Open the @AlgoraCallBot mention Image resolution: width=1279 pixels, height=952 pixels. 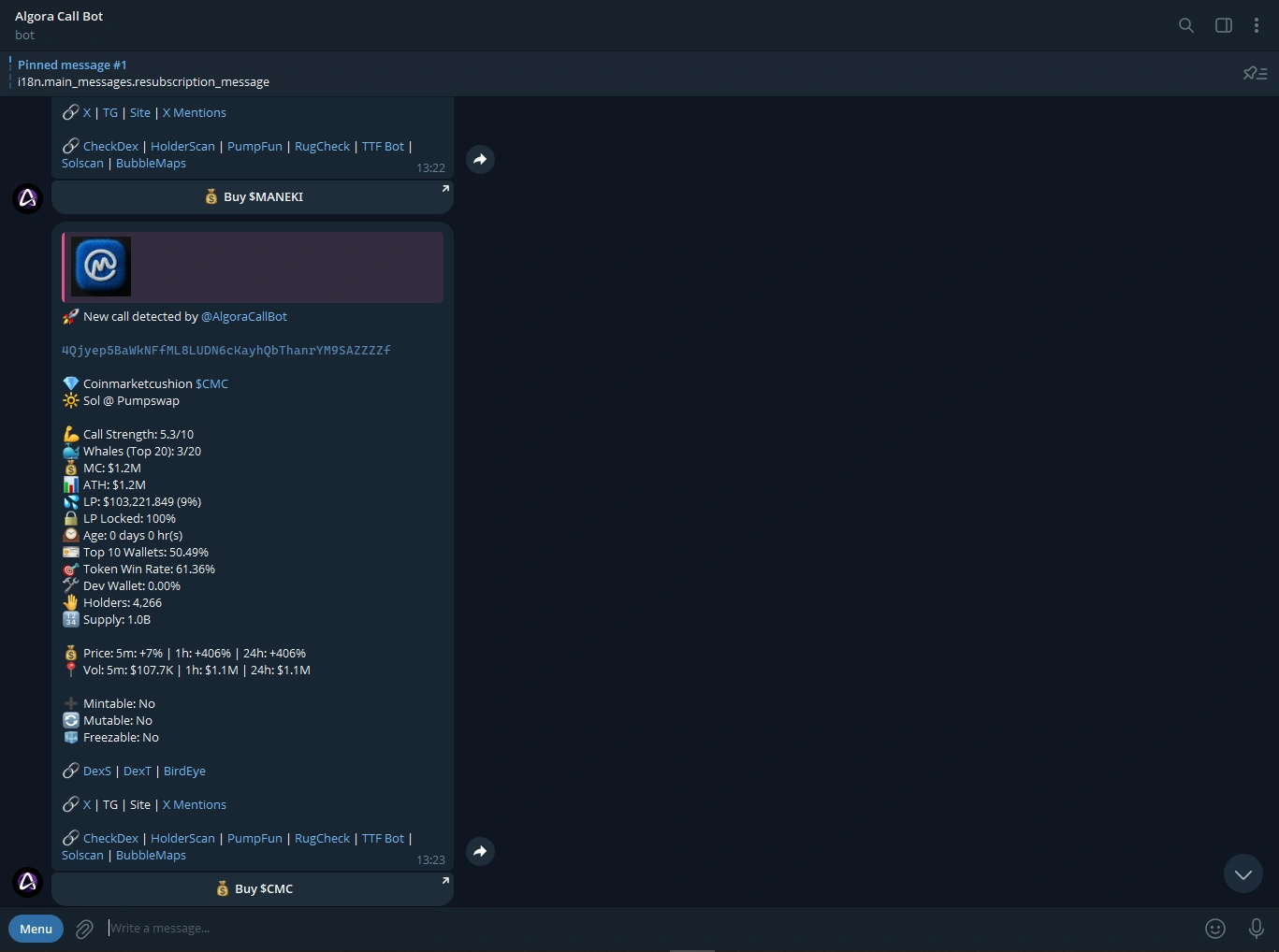(x=244, y=316)
